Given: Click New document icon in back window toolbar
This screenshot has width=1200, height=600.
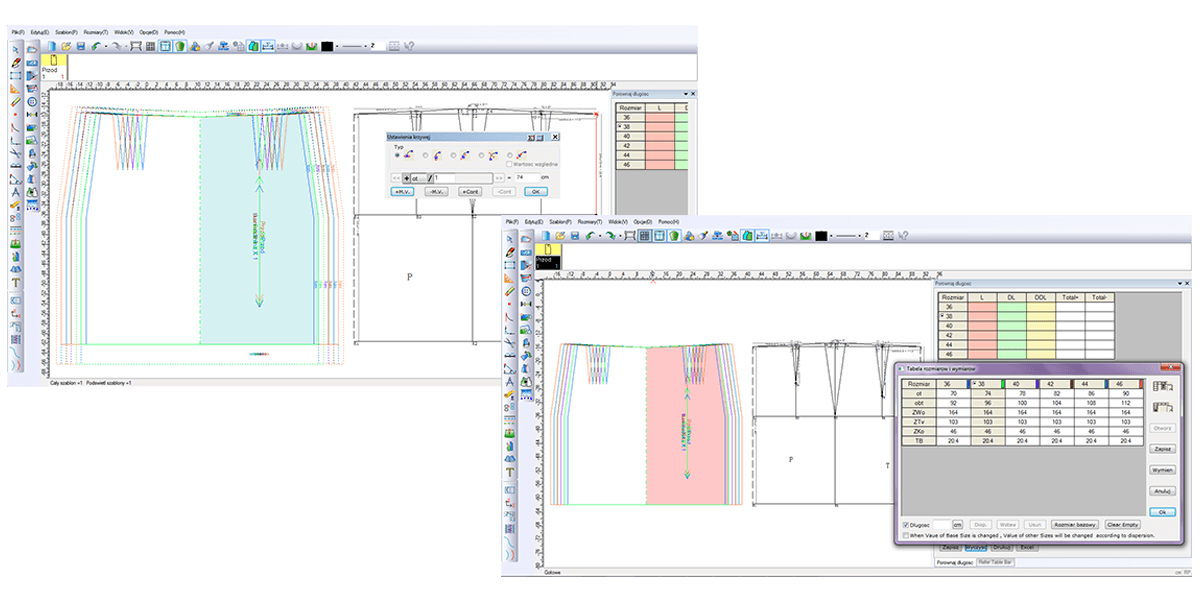Looking at the screenshot, I should click(x=52, y=46).
